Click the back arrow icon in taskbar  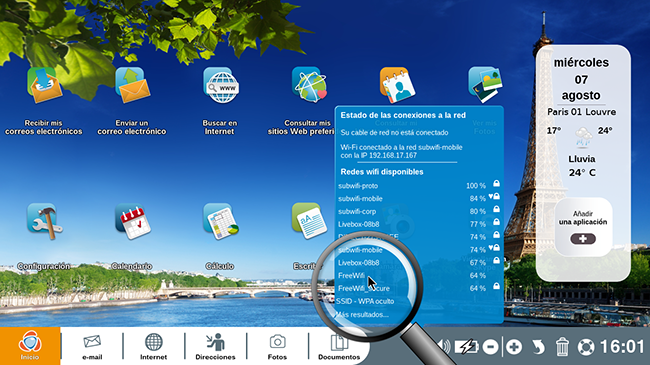538,347
